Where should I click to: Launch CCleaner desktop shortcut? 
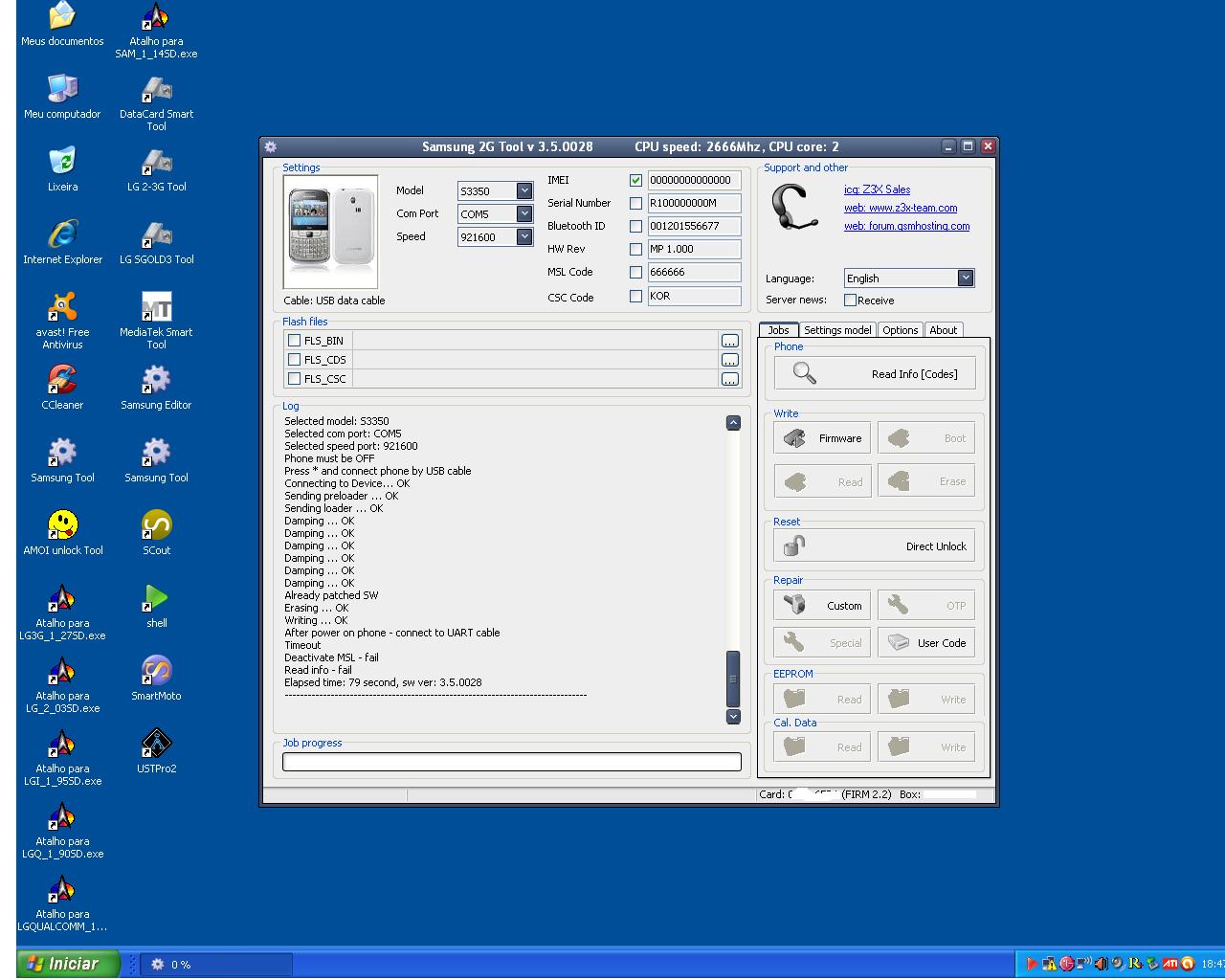[x=62, y=387]
